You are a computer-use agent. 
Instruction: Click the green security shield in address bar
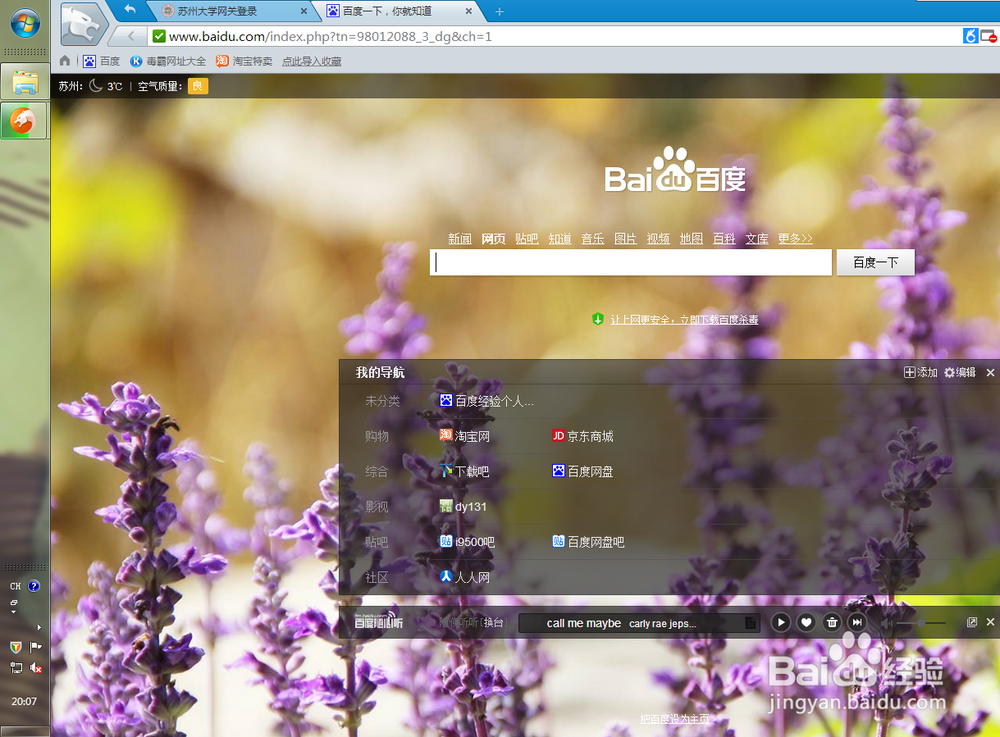pyautogui.click(x=159, y=36)
